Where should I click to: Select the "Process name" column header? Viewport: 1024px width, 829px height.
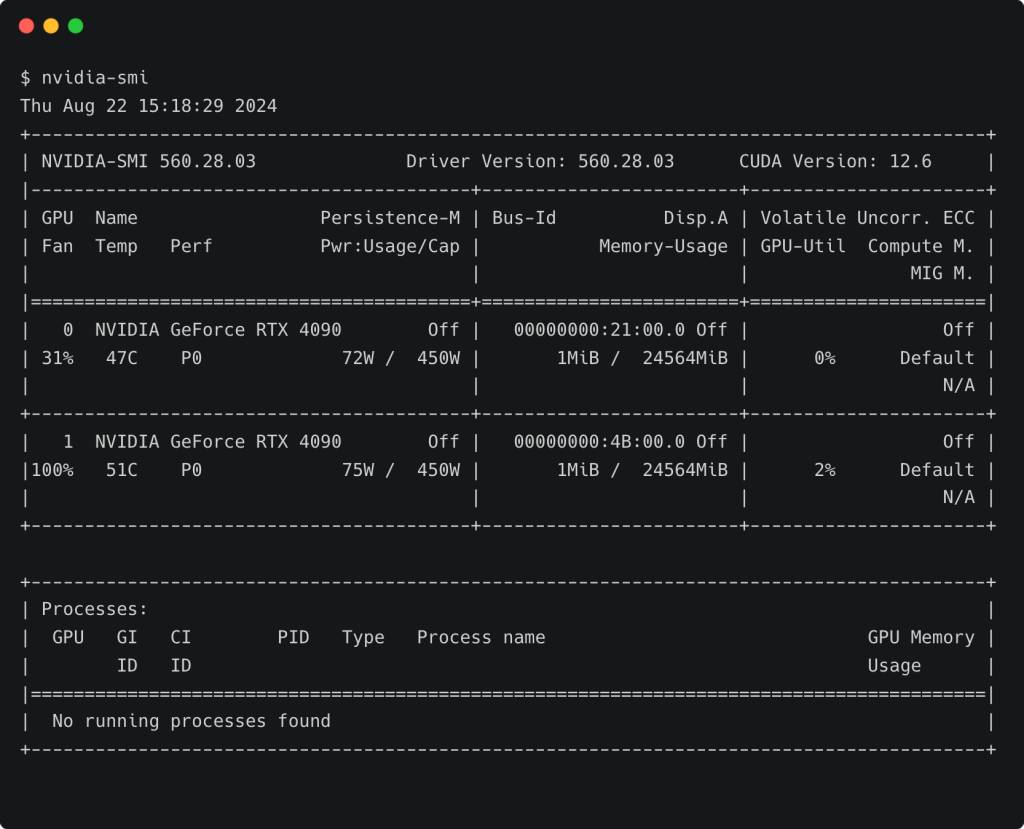tap(481, 637)
